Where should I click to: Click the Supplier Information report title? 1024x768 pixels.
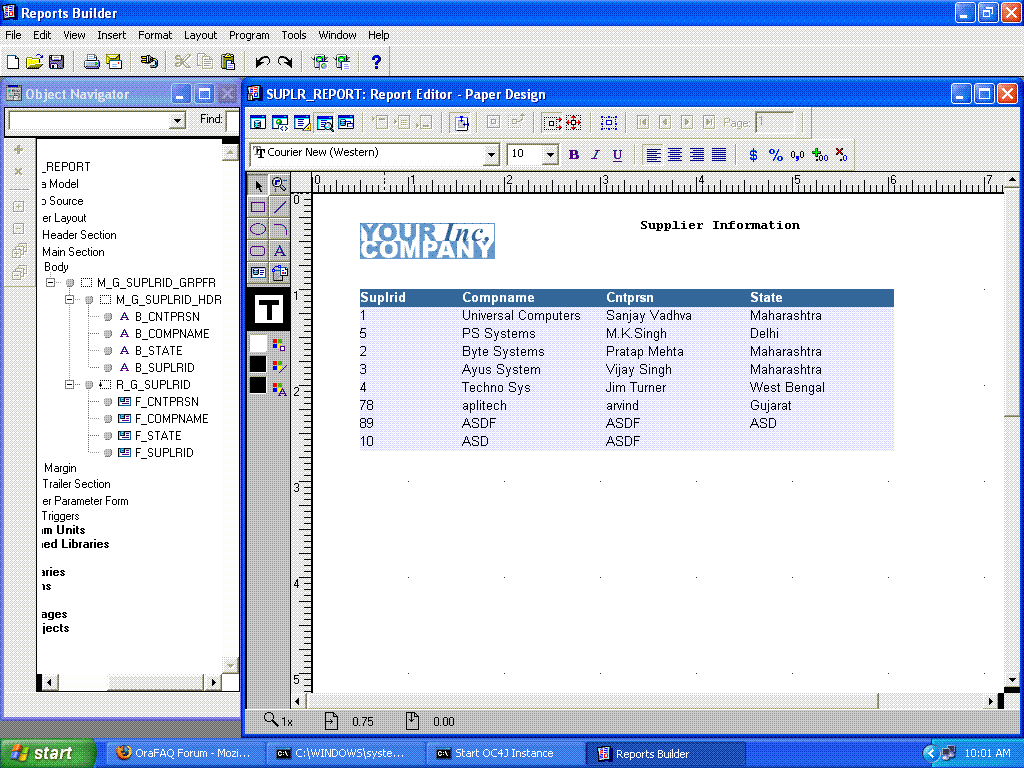pyautogui.click(x=720, y=225)
